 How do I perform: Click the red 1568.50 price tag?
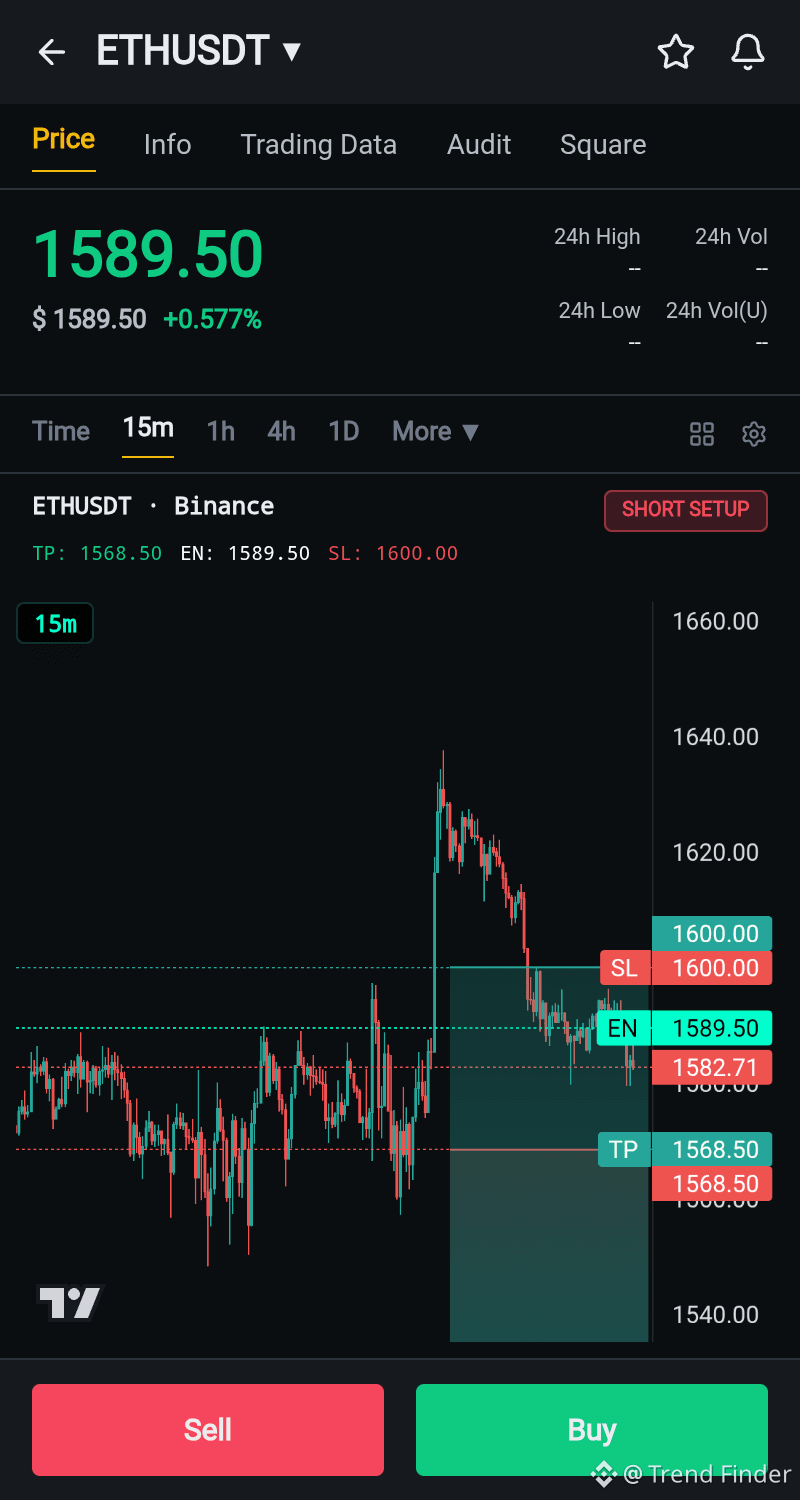click(x=712, y=1184)
